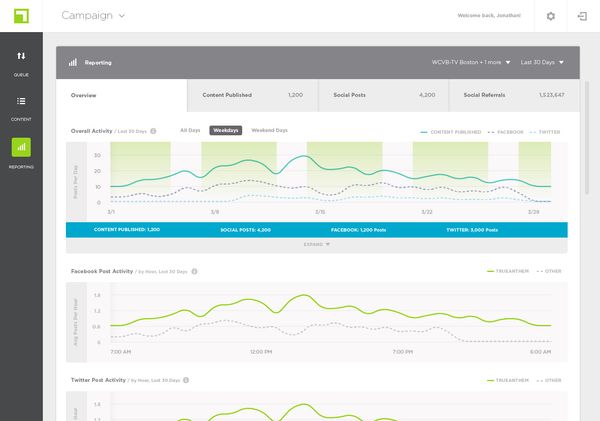Click Social Posts: 4,200 in blue bar
Screen dimensions: 600x421
pos(245,230)
